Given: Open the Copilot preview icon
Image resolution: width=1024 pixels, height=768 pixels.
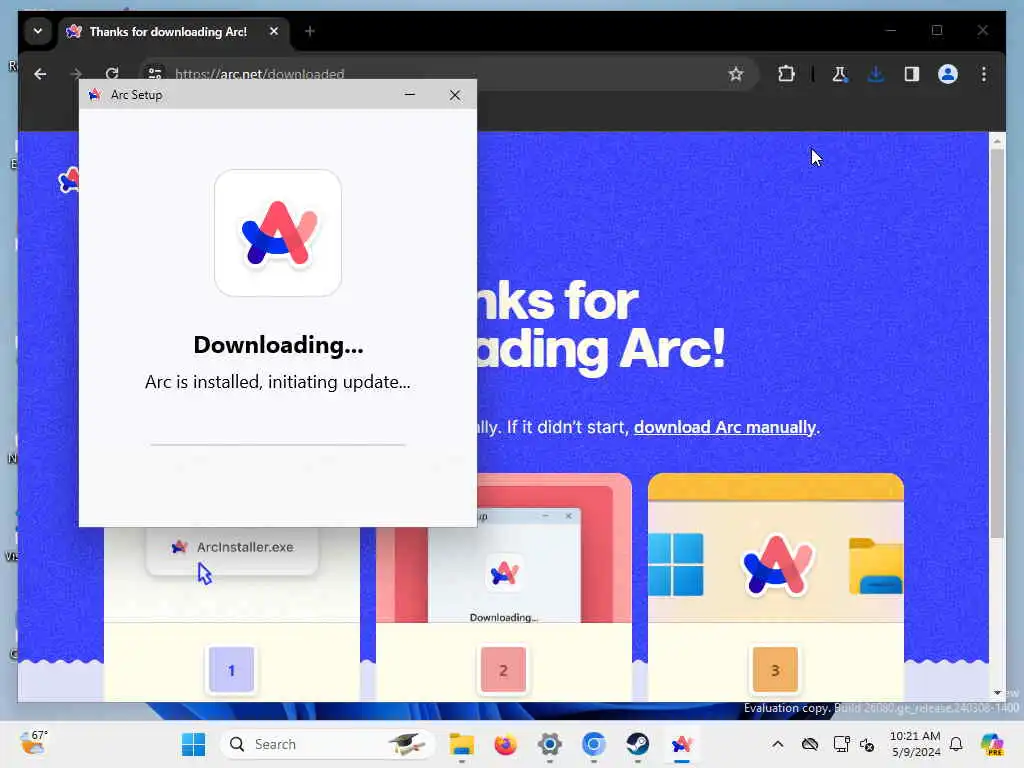Looking at the screenshot, I should click(x=992, y=744).
